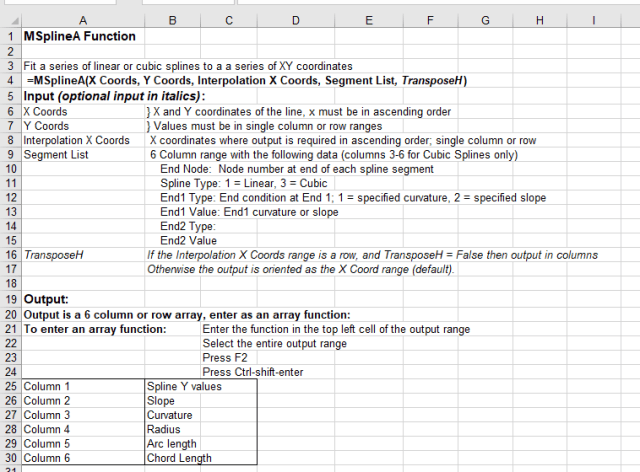Click the 'Press Ctrl-shift-enter' cell
The height and width of the screenshot is (472, 640).
253,372
